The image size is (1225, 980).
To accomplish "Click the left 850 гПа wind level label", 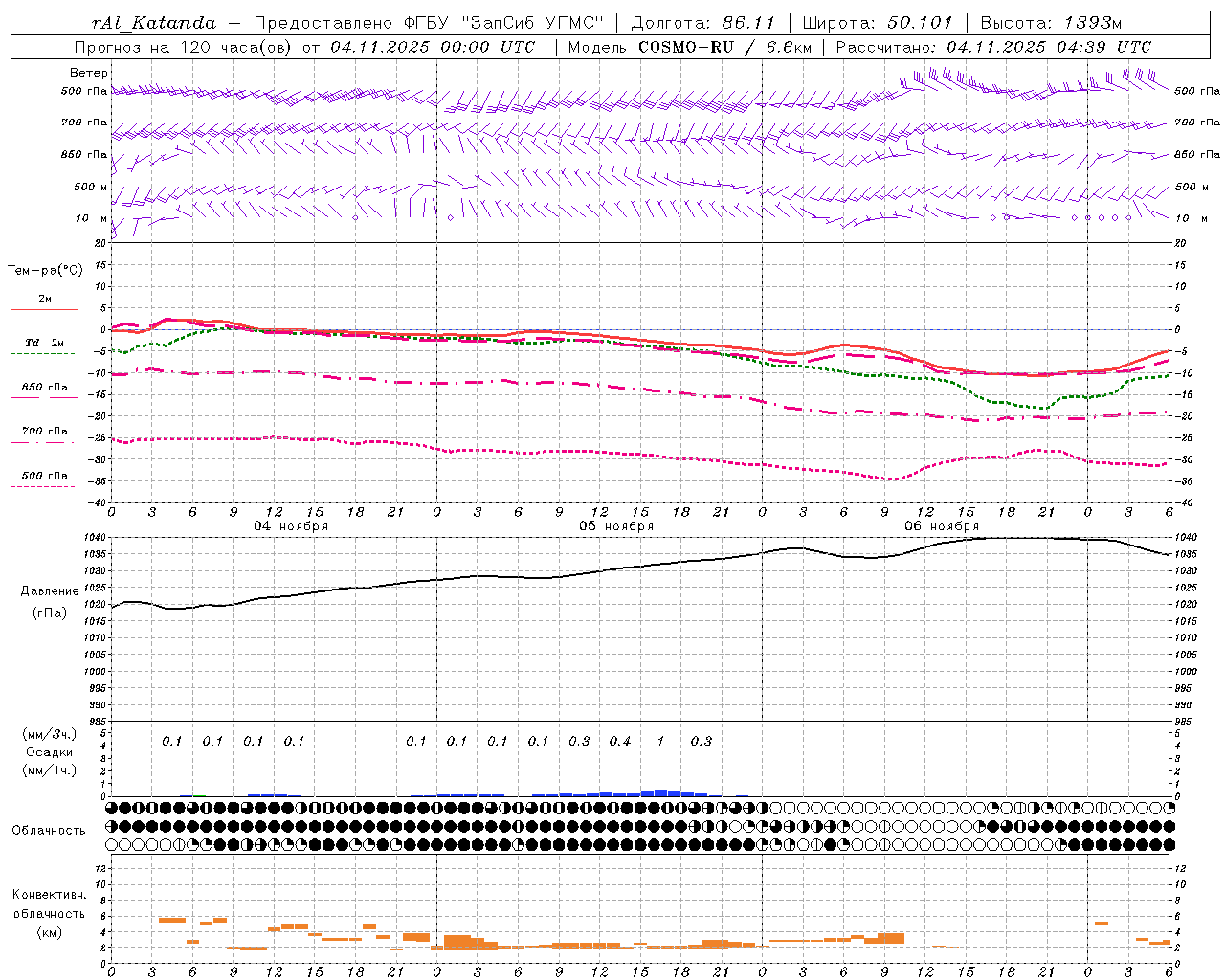I will pyautogui.click(x=84, y=154).
